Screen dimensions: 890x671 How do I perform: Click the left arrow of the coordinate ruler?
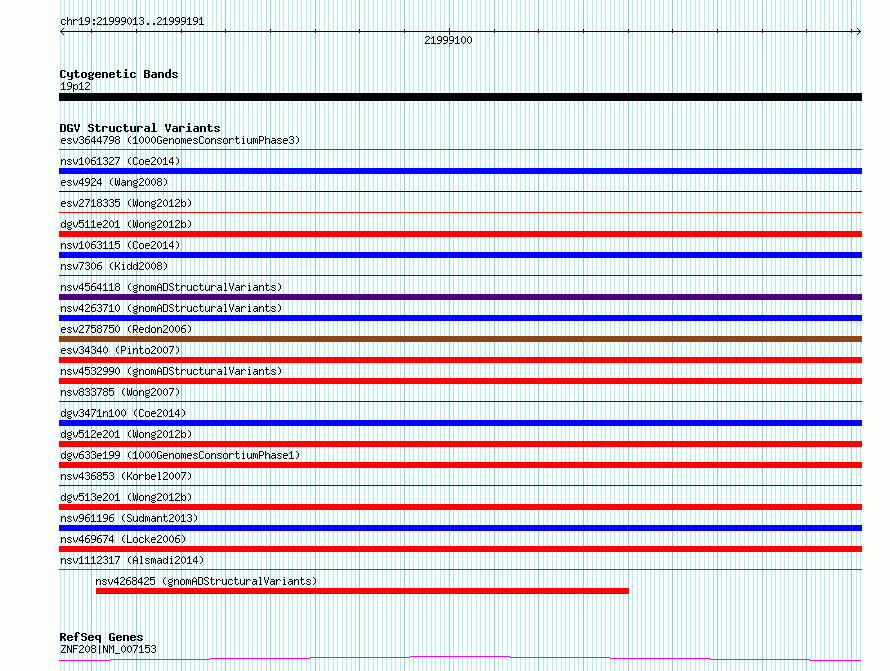point(62,32)
